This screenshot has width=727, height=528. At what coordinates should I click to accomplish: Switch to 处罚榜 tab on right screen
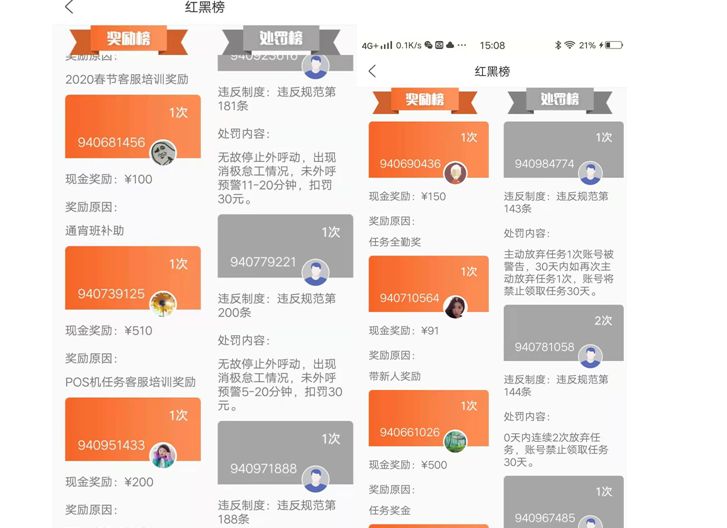(x=560, y=100)
